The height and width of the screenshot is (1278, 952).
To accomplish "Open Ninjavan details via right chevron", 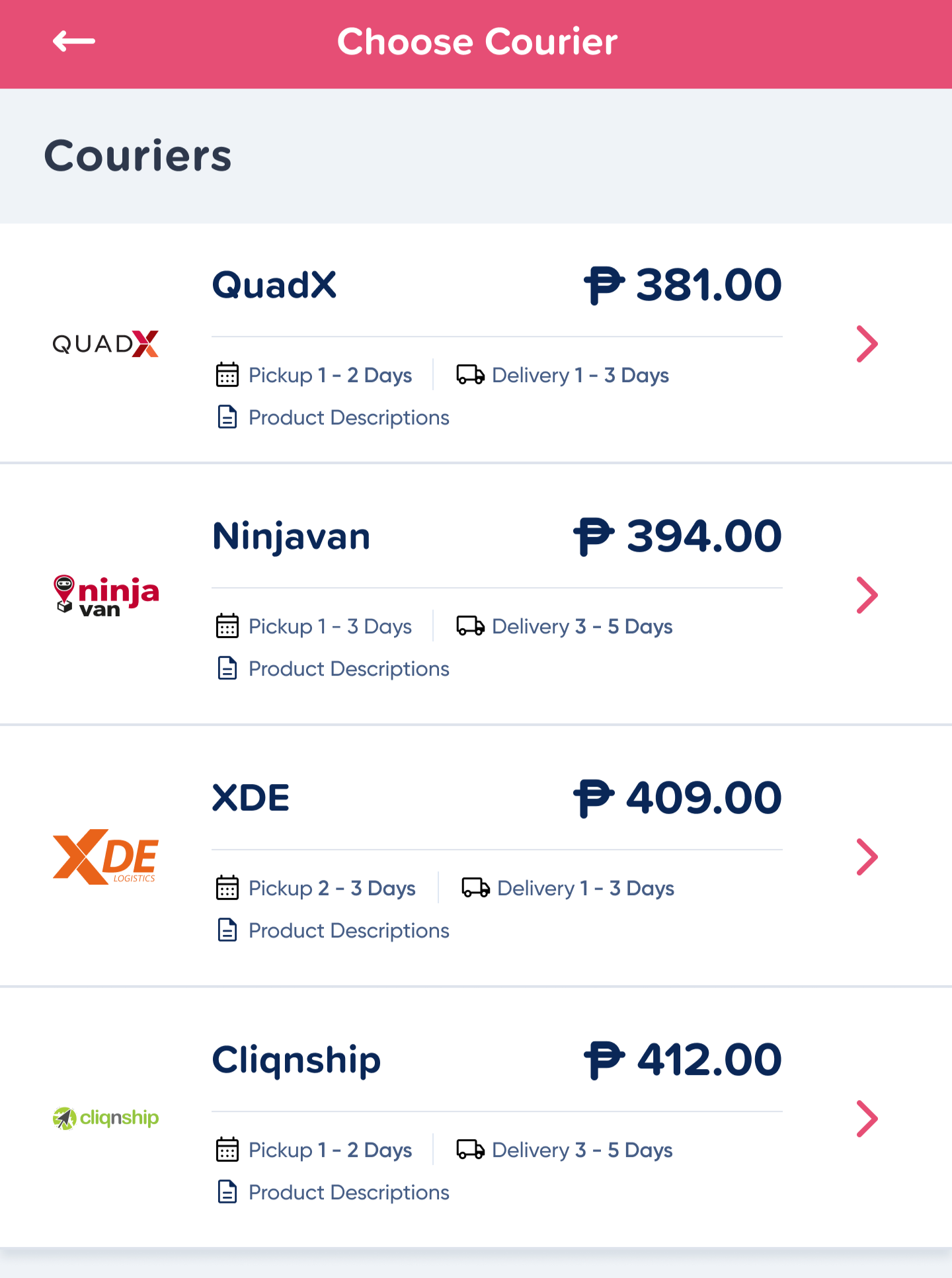I will click(867, 595).
